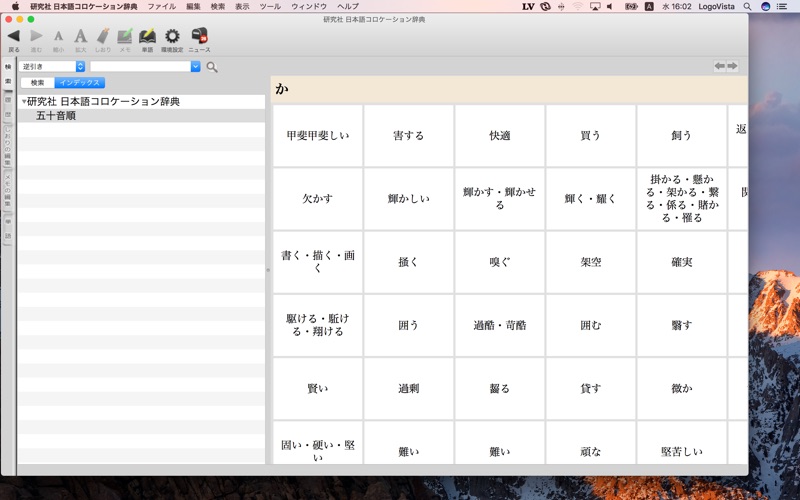The image size is (800, 500).
Task: Click the しおり bookmark icon
Action: coord(103,37)
